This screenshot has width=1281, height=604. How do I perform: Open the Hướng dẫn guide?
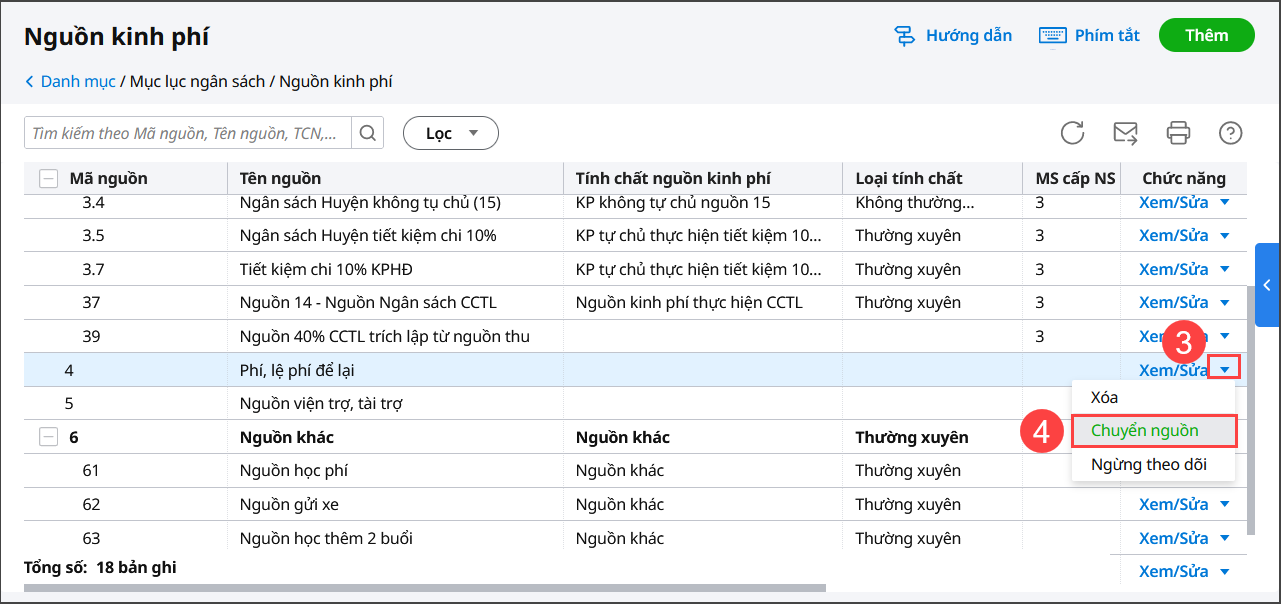(953, 36)
